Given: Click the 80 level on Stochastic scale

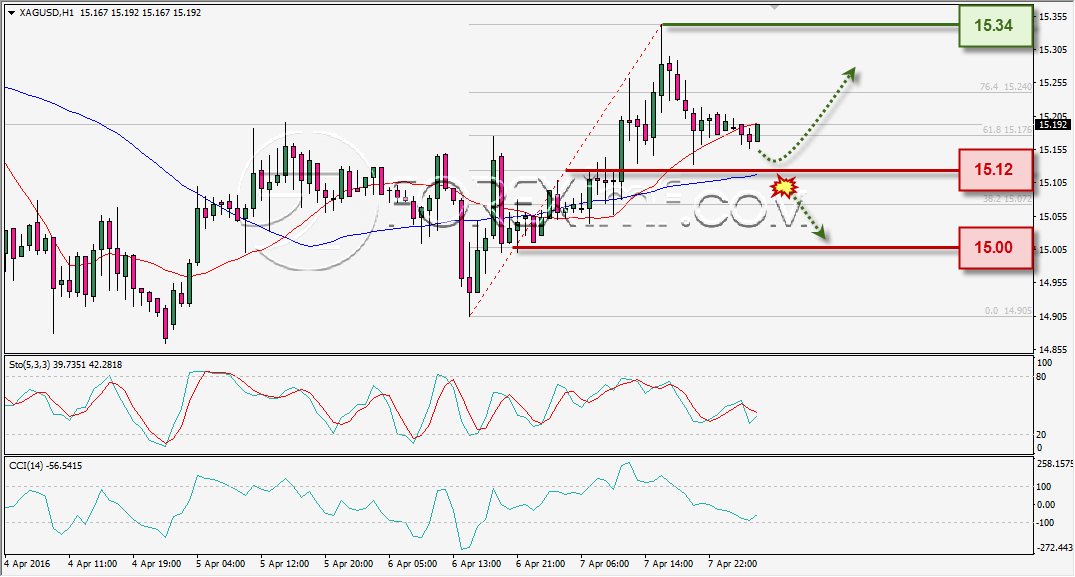Looking at the screenshot, I should [1041, 376].
